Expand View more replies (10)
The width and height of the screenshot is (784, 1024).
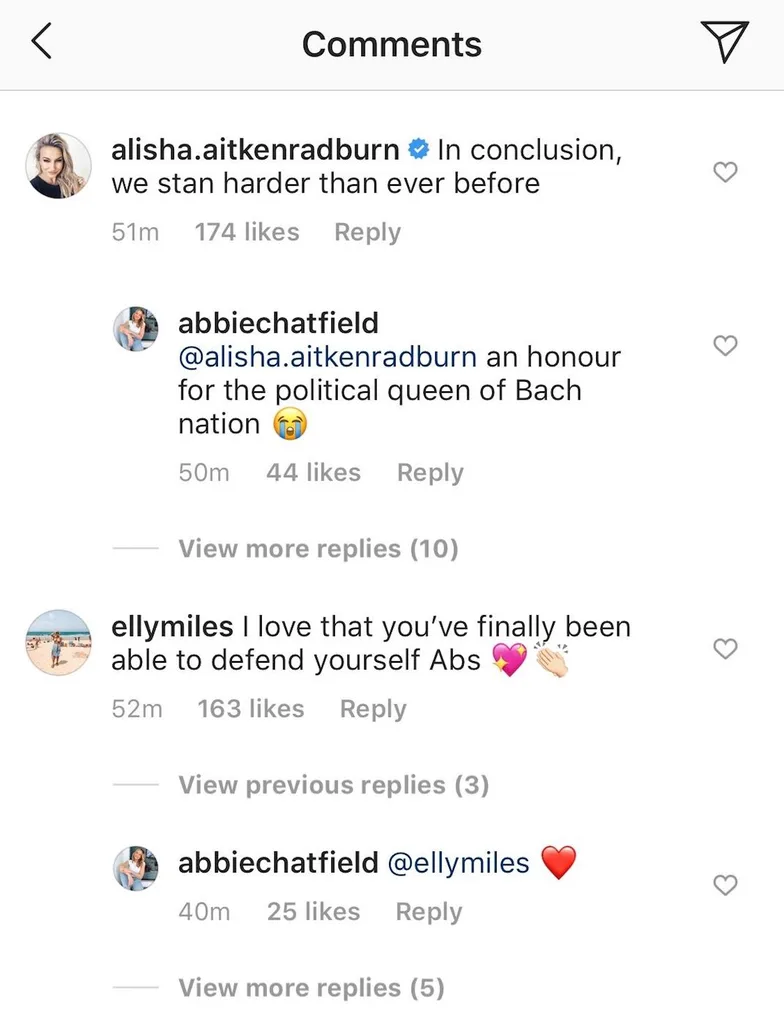[318, 549]
